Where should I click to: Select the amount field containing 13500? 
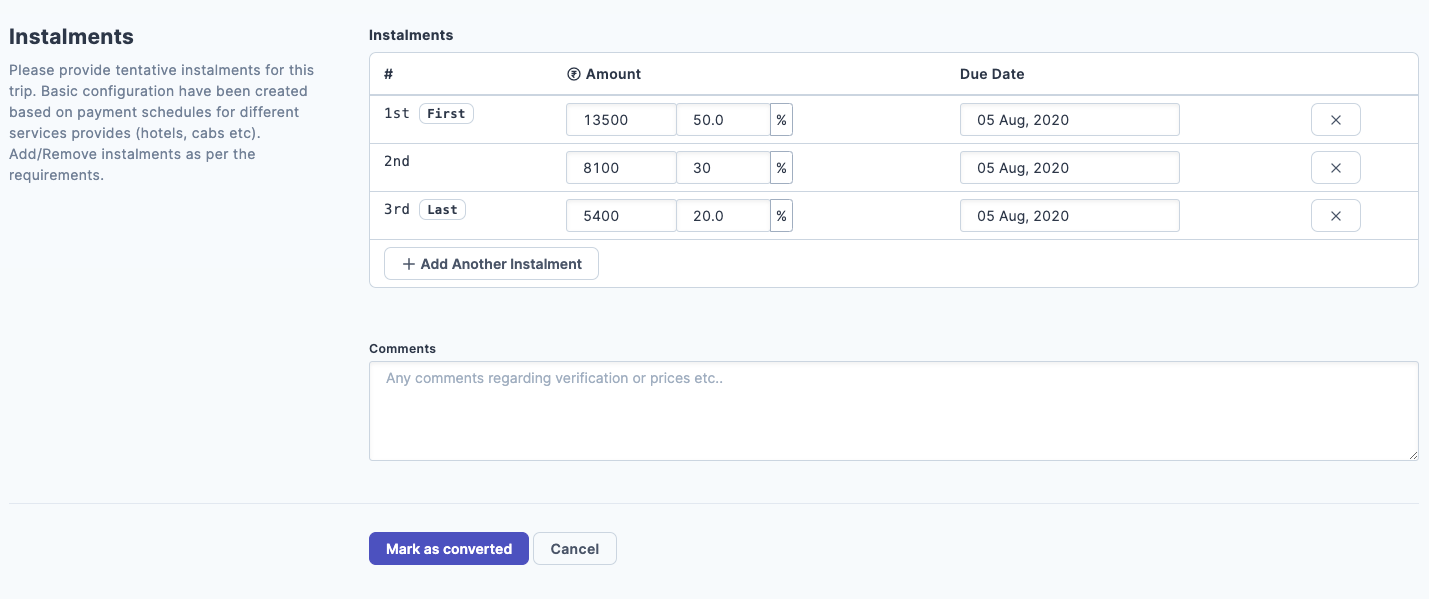click(x=621, y=119)
